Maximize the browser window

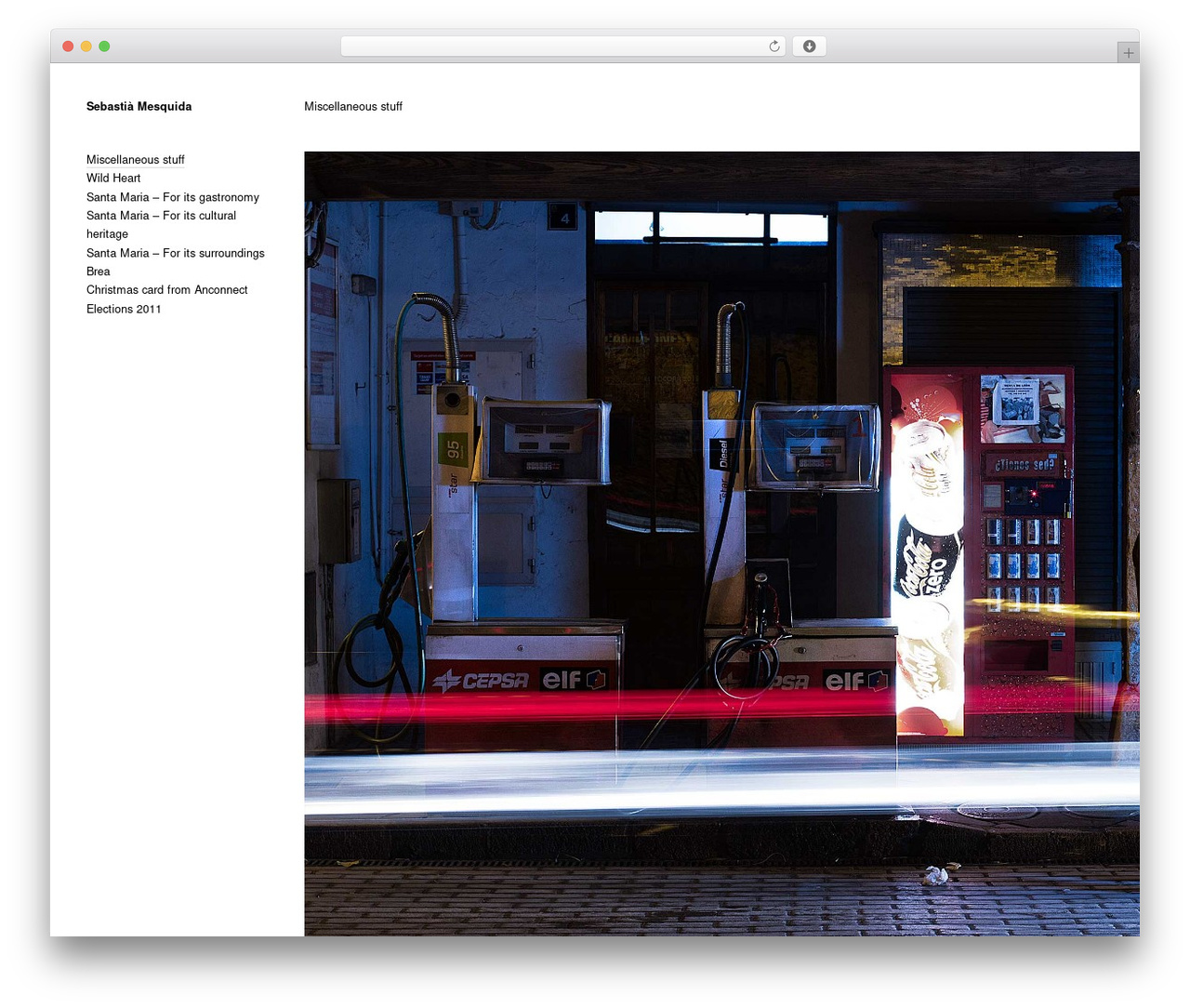[x=104, y=46]
